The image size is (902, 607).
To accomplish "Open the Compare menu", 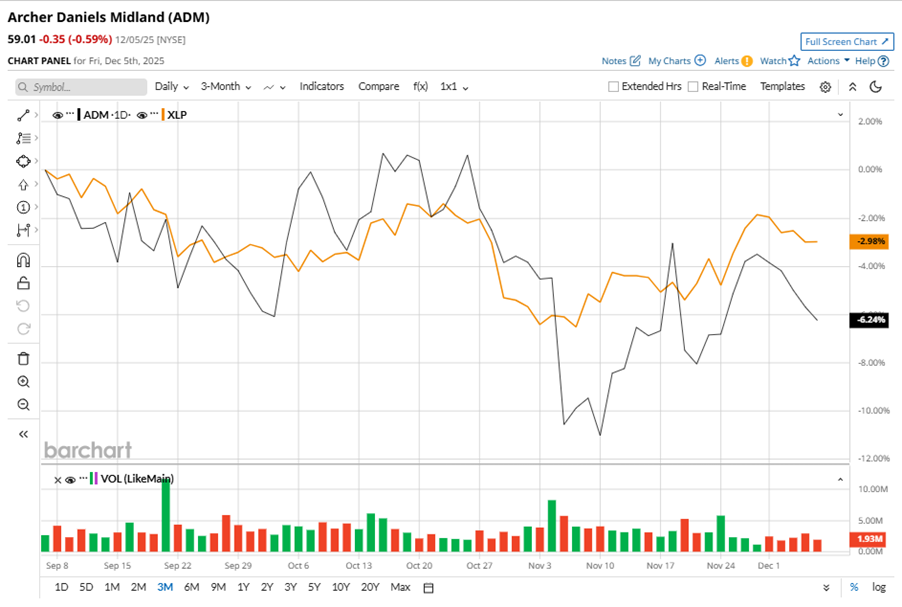I will click(379, 86).
